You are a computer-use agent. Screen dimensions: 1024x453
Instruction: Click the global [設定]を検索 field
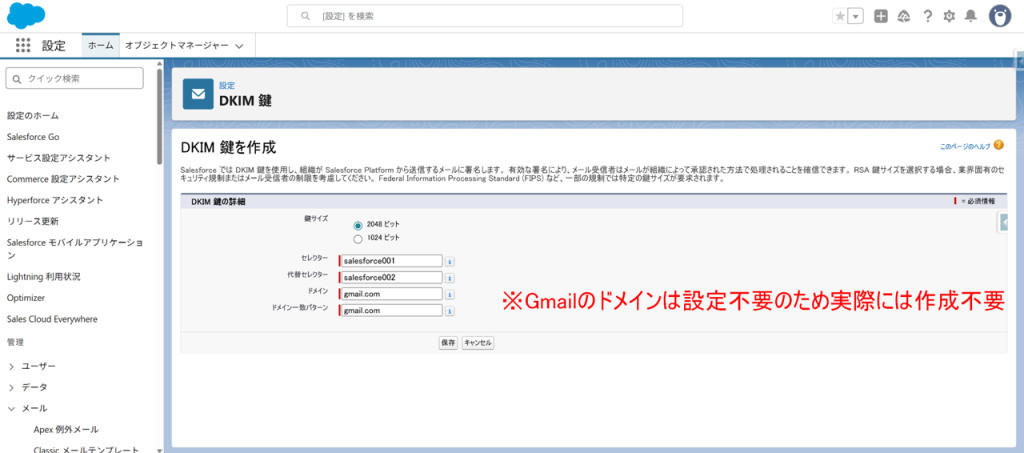pos(485,16)
